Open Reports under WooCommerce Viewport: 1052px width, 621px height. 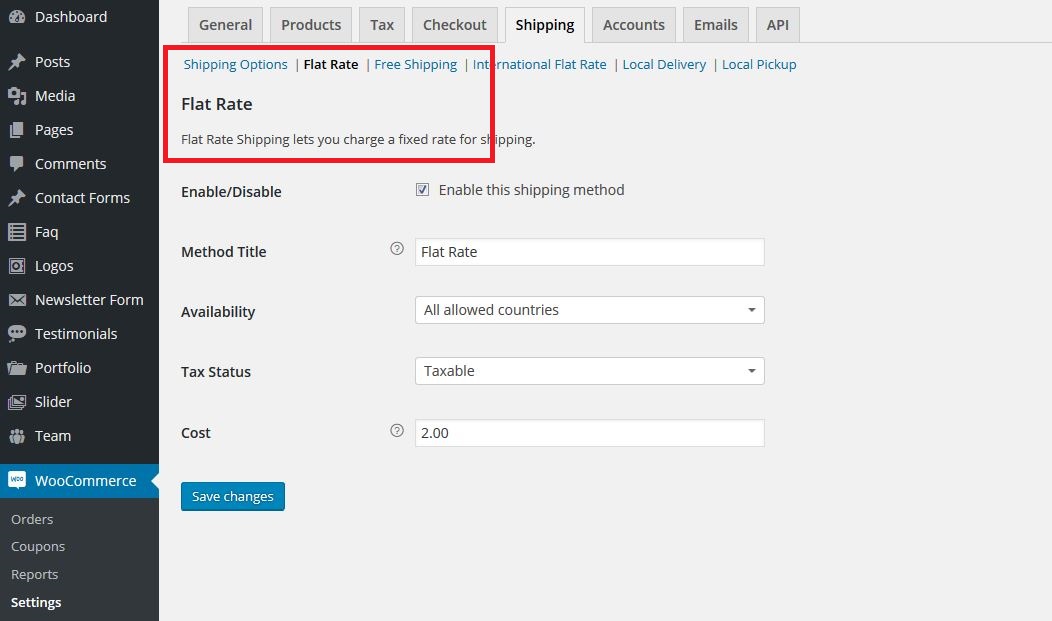[x=34, y=575]
